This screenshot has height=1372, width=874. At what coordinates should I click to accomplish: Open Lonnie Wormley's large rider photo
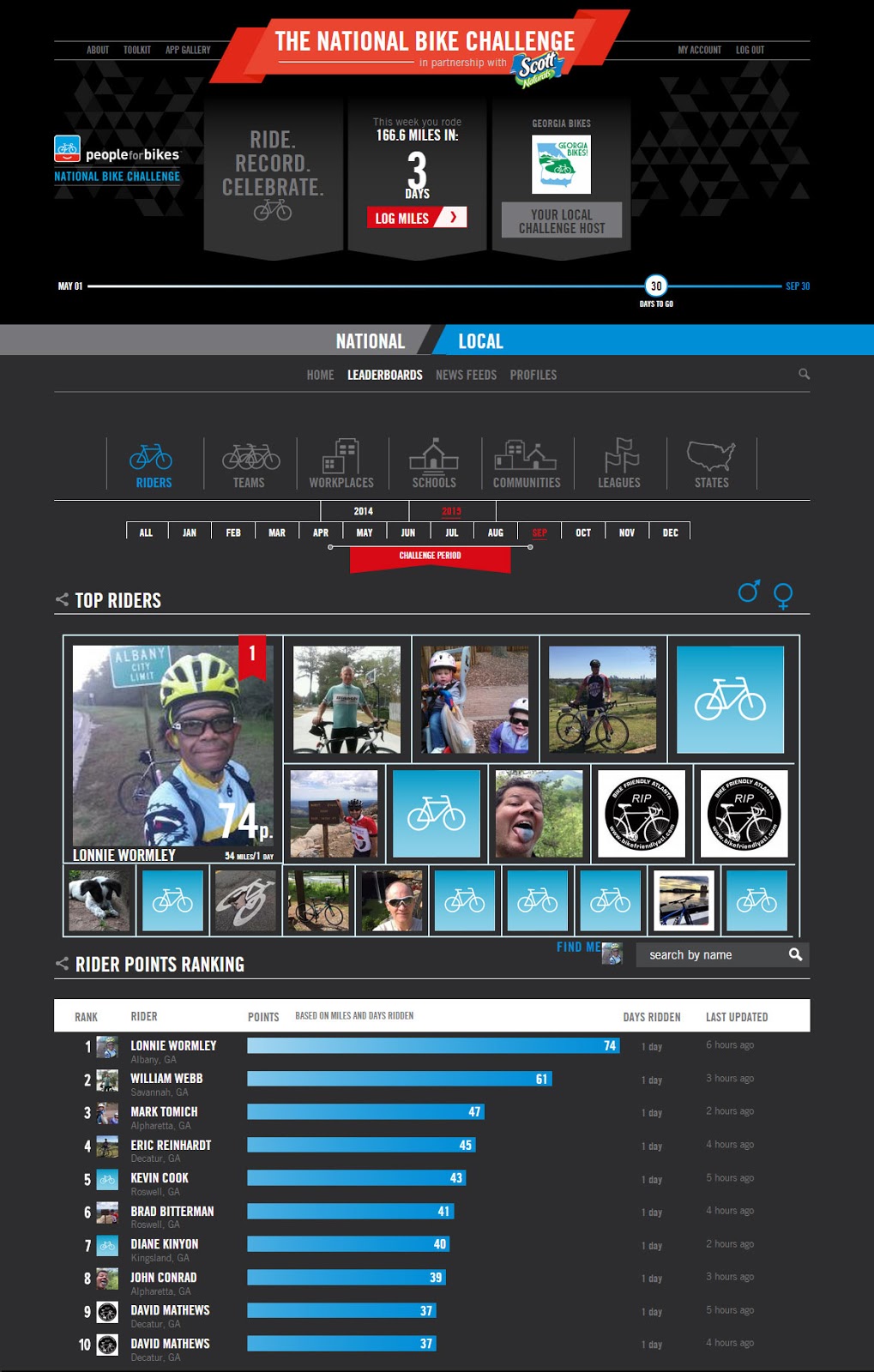tap(172, 746)
